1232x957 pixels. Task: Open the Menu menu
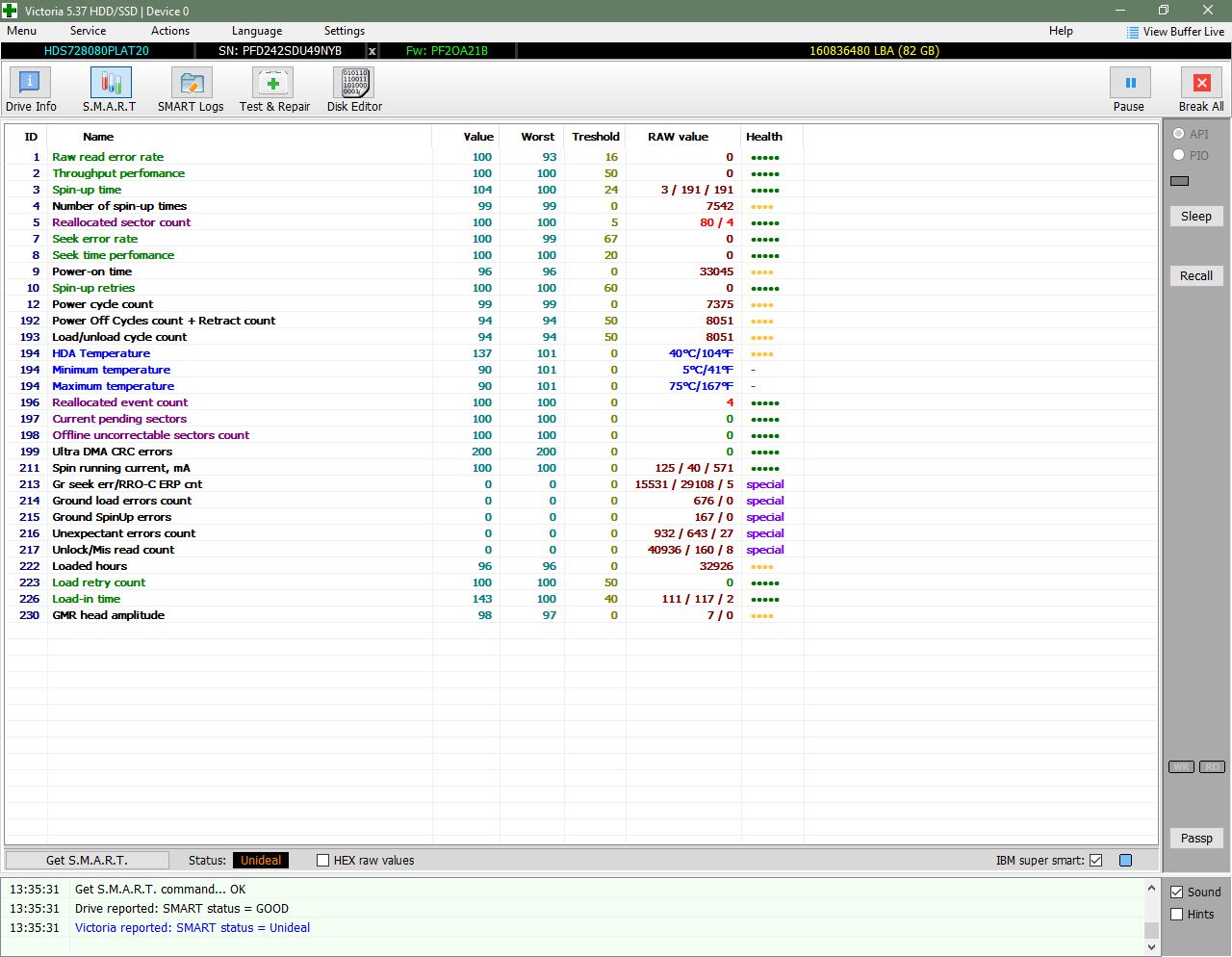pos(22,31)
